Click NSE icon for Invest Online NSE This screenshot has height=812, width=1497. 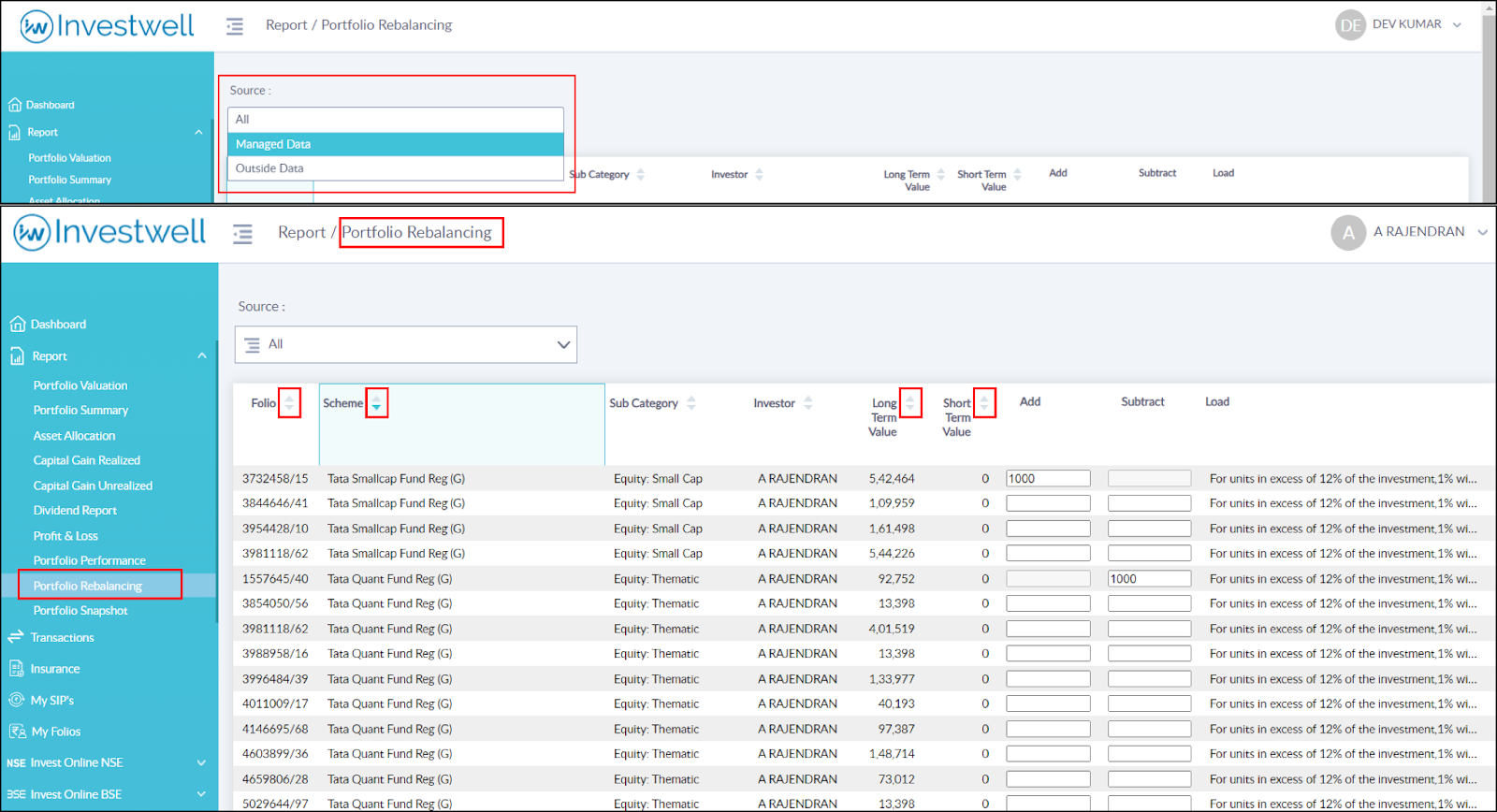pos(16,763)
